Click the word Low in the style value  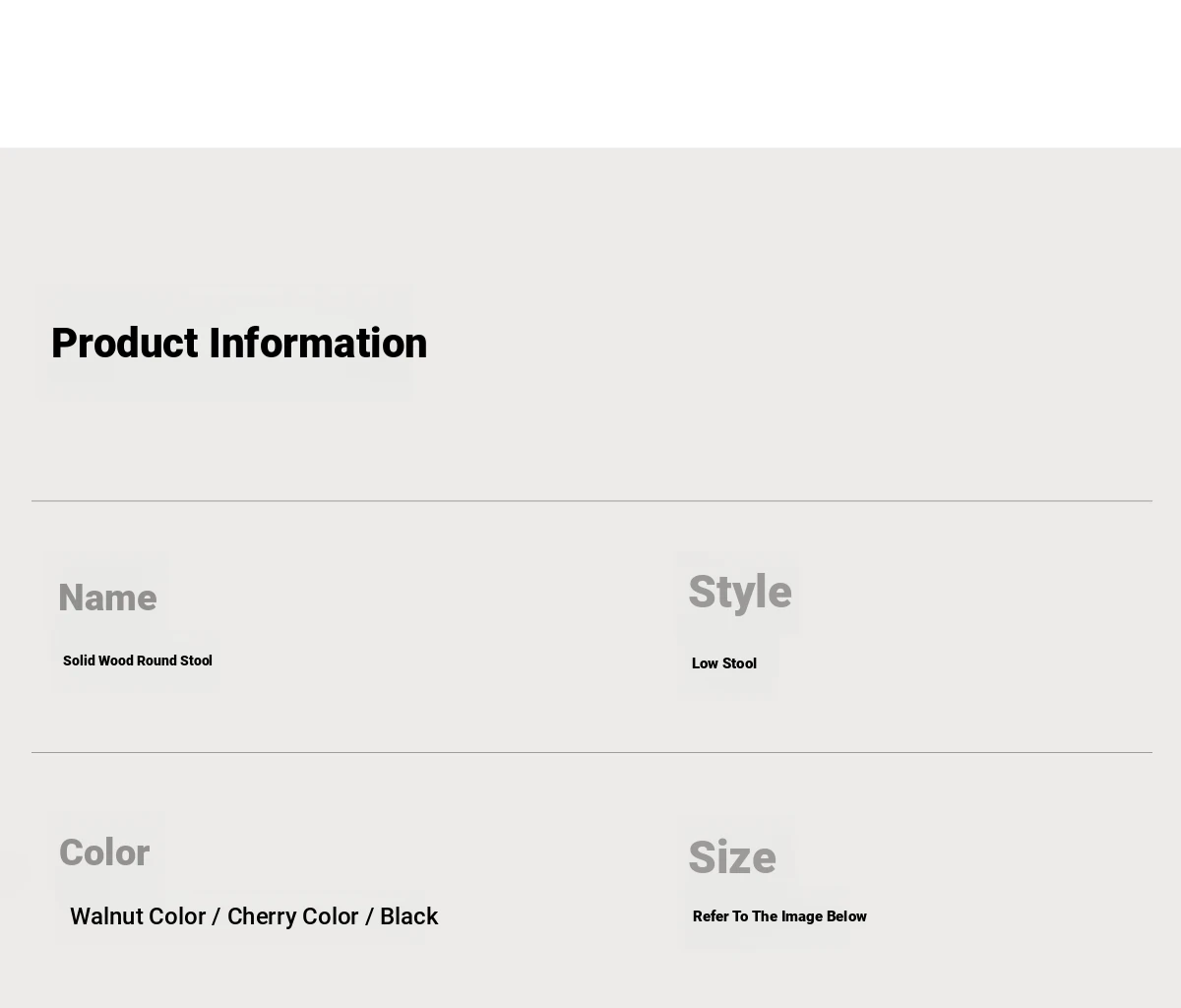pyautogui.click(x=705, y=663)
